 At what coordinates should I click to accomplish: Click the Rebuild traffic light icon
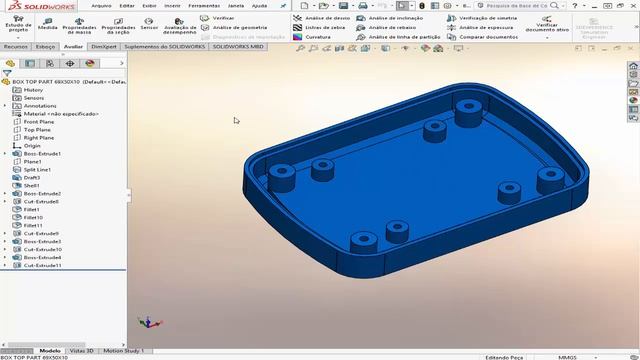coord(422,6)
